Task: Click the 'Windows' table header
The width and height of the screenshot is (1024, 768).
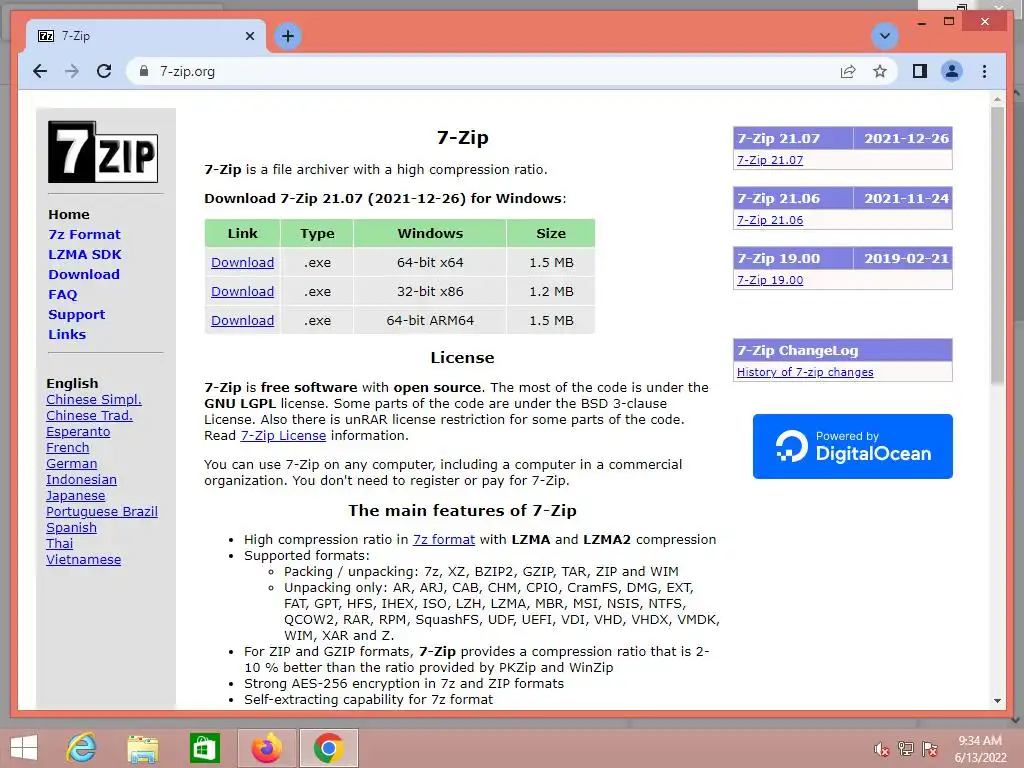Action: click(430, 233)
